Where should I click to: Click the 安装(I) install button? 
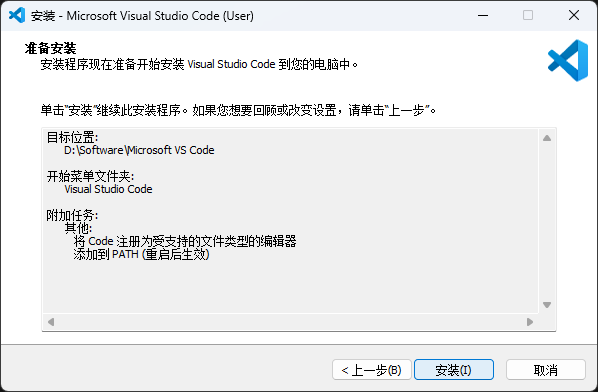pos(454,370)
